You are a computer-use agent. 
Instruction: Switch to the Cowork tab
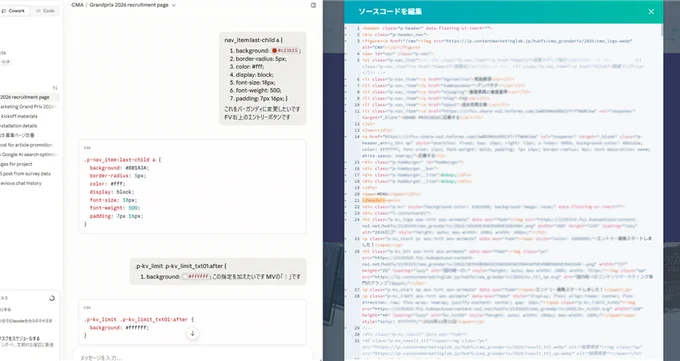tap(14, 10)
